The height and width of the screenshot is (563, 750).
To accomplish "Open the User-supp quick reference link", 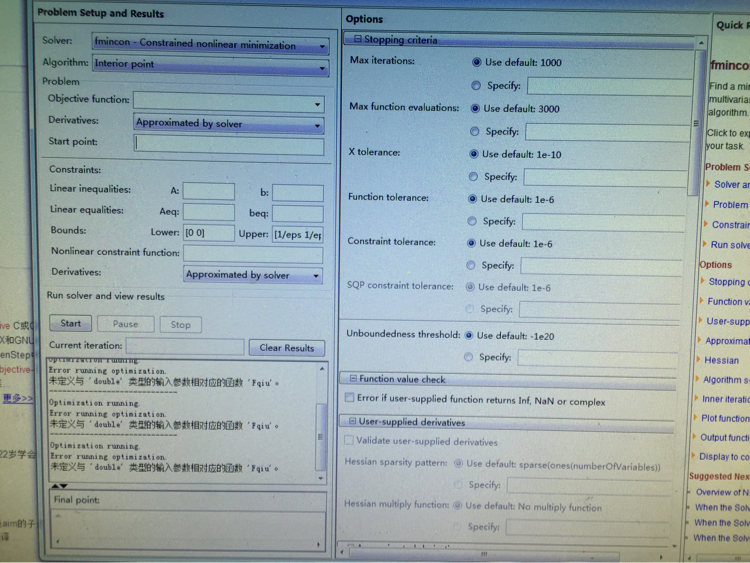I will 728,321.
